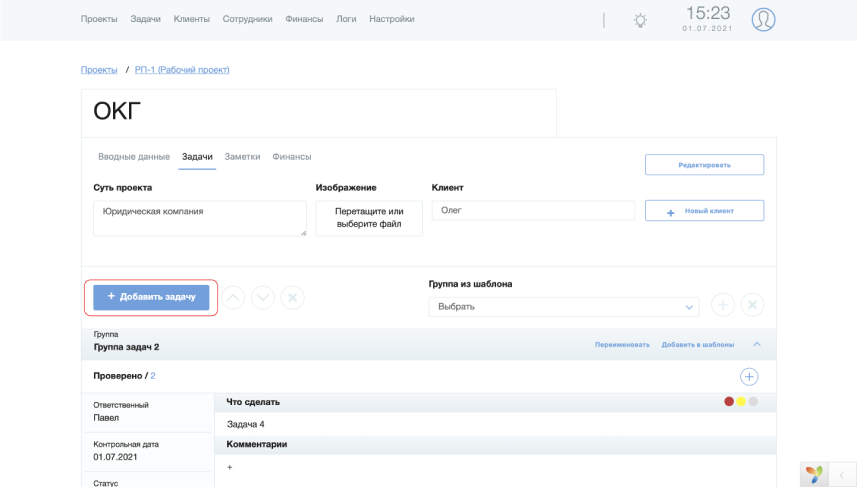Collapse Группа задач 2 chevron

pos(757,344)
